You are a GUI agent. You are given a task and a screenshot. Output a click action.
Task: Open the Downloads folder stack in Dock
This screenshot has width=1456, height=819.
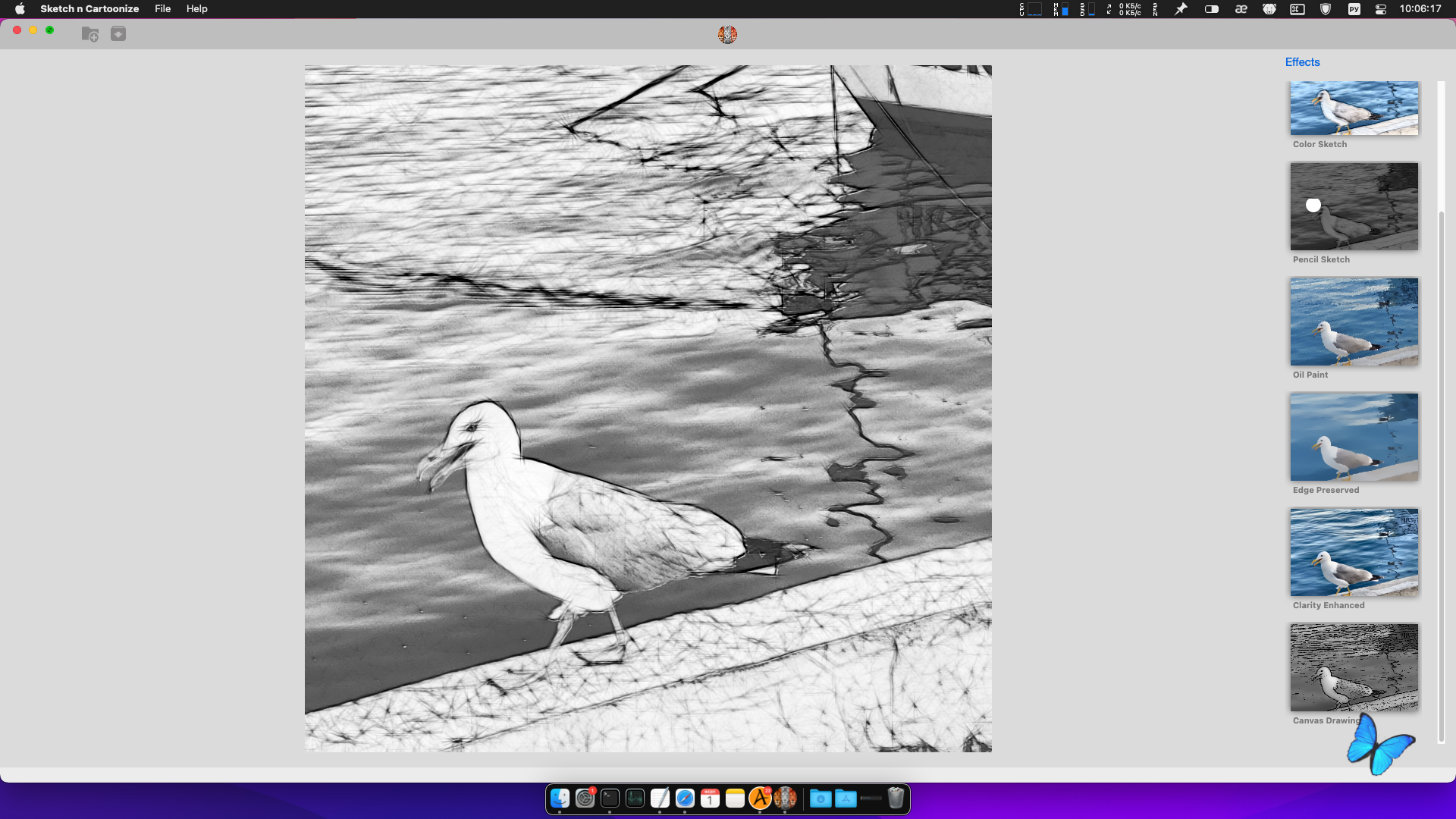821,799
